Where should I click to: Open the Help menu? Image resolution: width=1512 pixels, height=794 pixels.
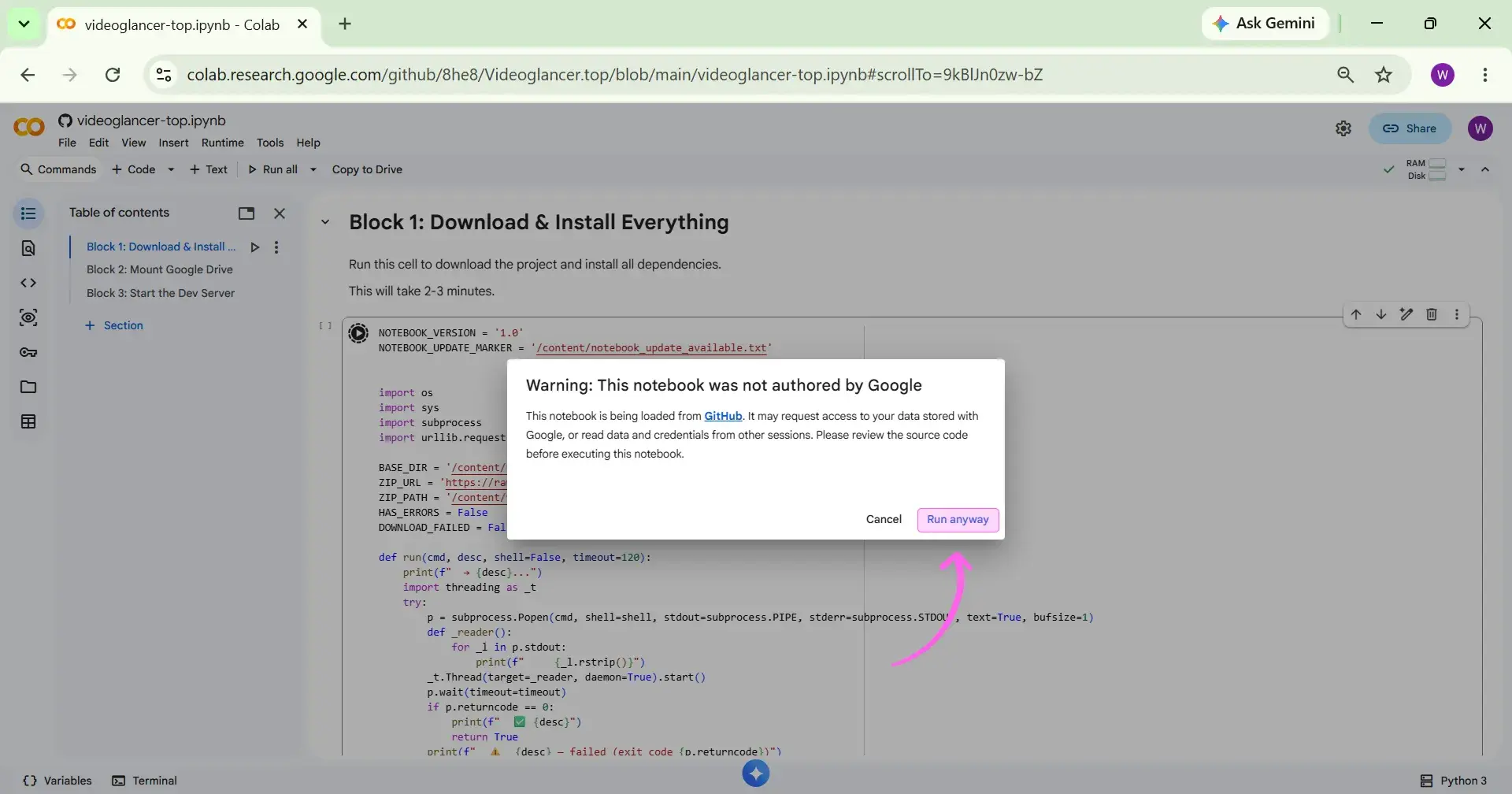point(308,143)
